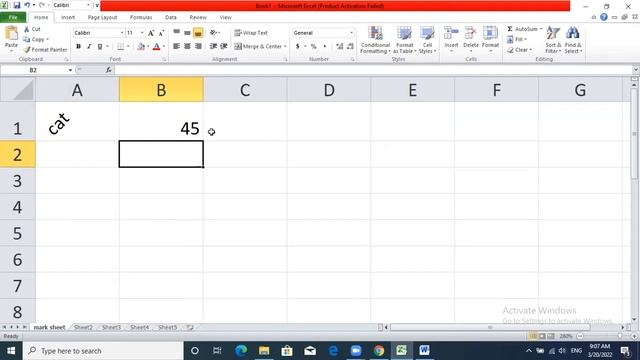The image size is (640, 360).
Task: Expand the Merge & Center dropdown arrow
Action: coord(285,47)
